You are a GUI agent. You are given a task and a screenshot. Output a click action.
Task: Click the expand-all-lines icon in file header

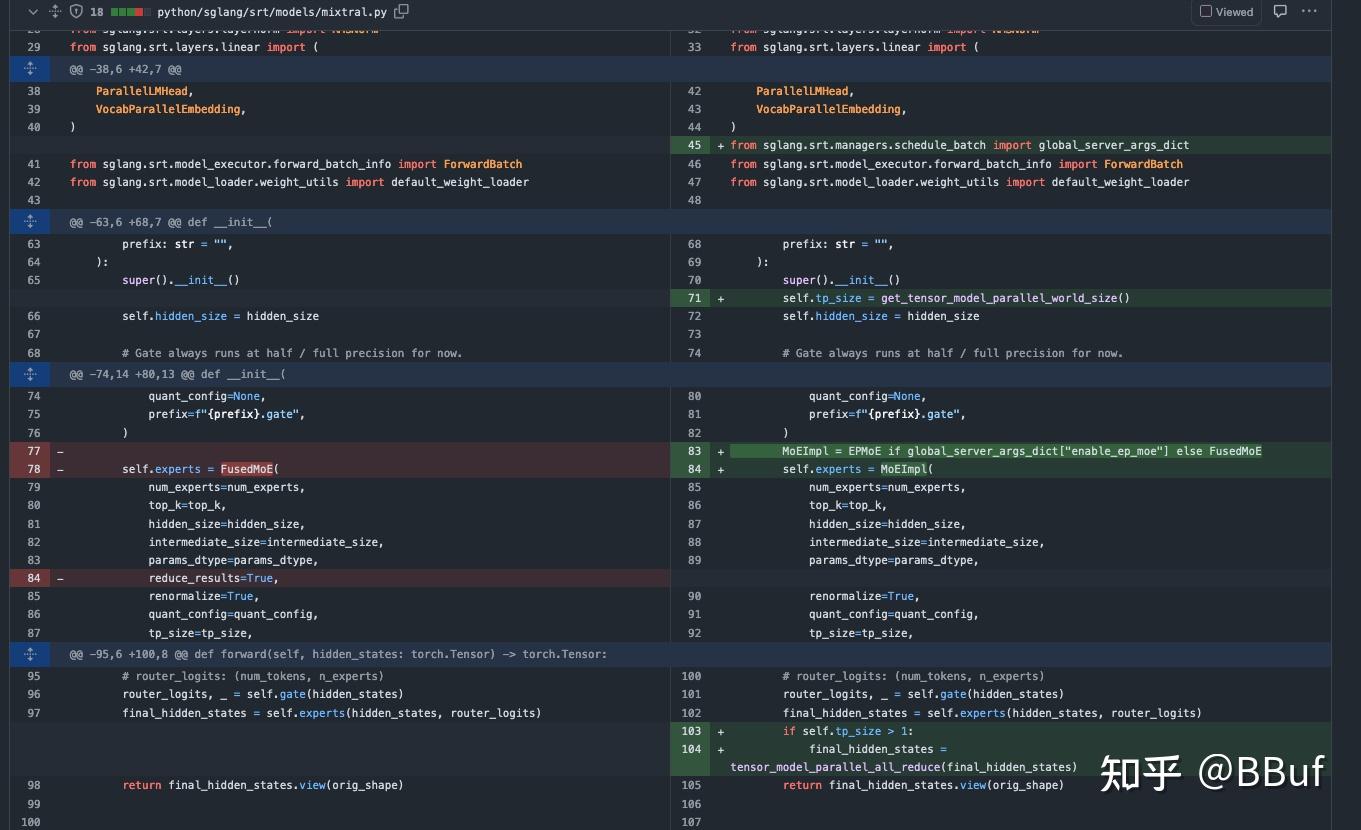55,12
